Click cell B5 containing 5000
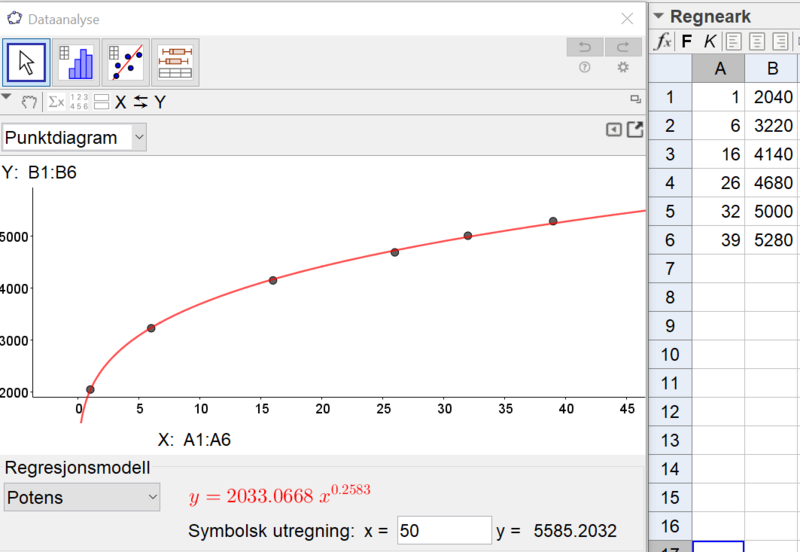 (771, 211)
